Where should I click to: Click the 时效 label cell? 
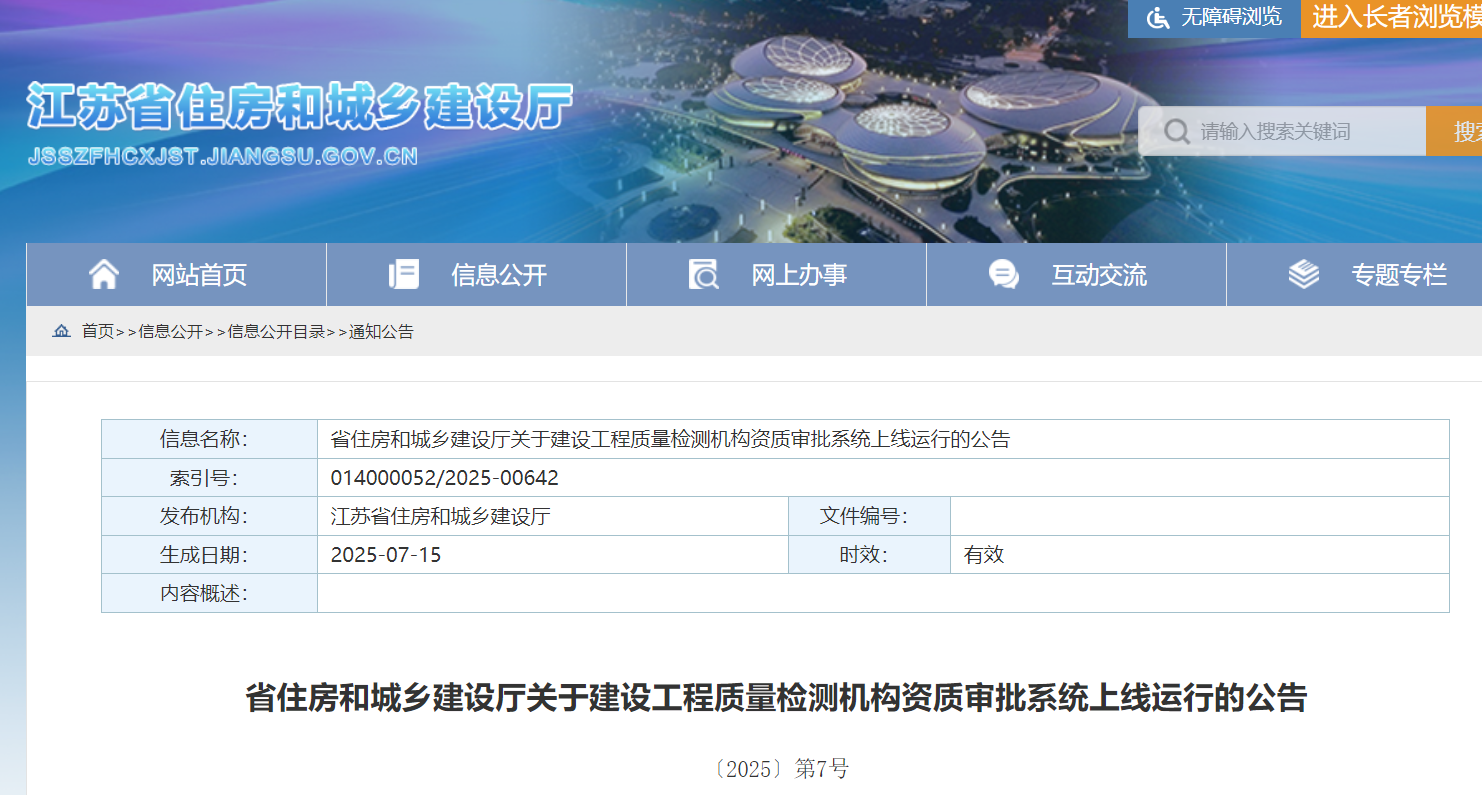click(x=870, y=555)
